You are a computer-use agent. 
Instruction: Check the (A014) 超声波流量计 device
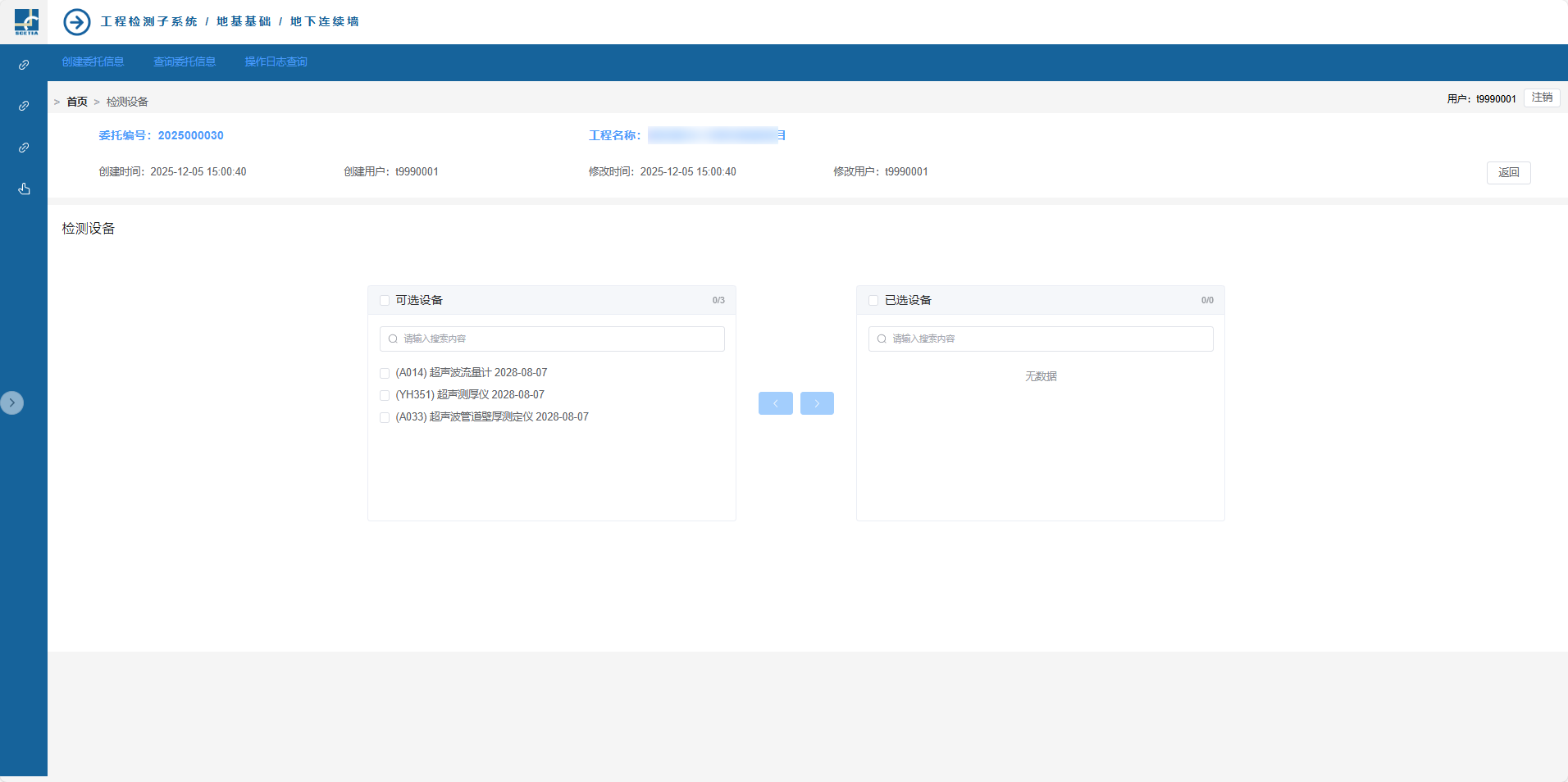coord(385,373)
